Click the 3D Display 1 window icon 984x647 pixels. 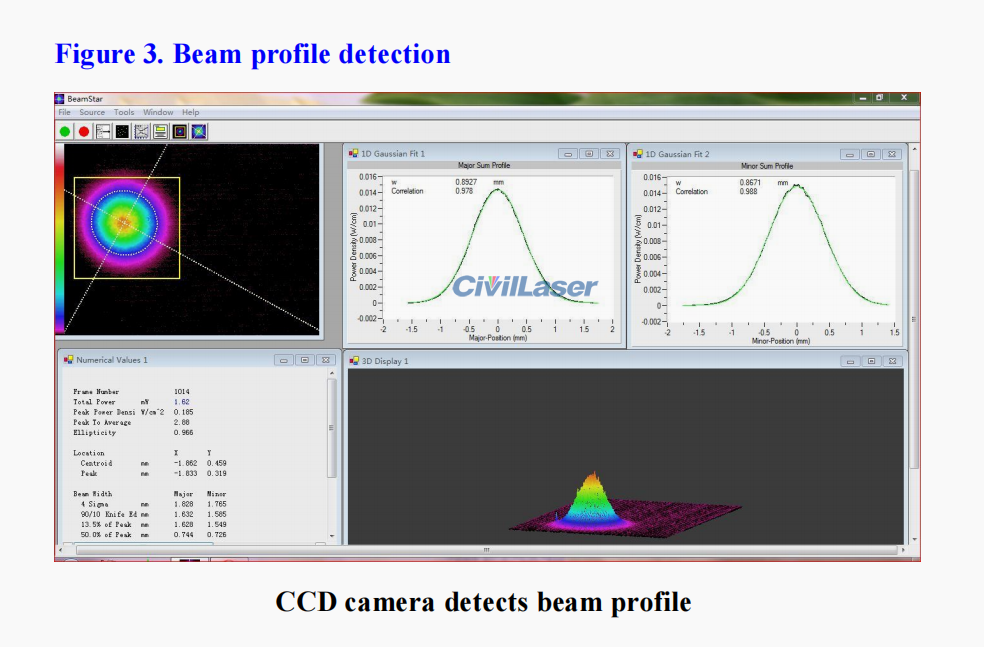click(x=354, y=361)
